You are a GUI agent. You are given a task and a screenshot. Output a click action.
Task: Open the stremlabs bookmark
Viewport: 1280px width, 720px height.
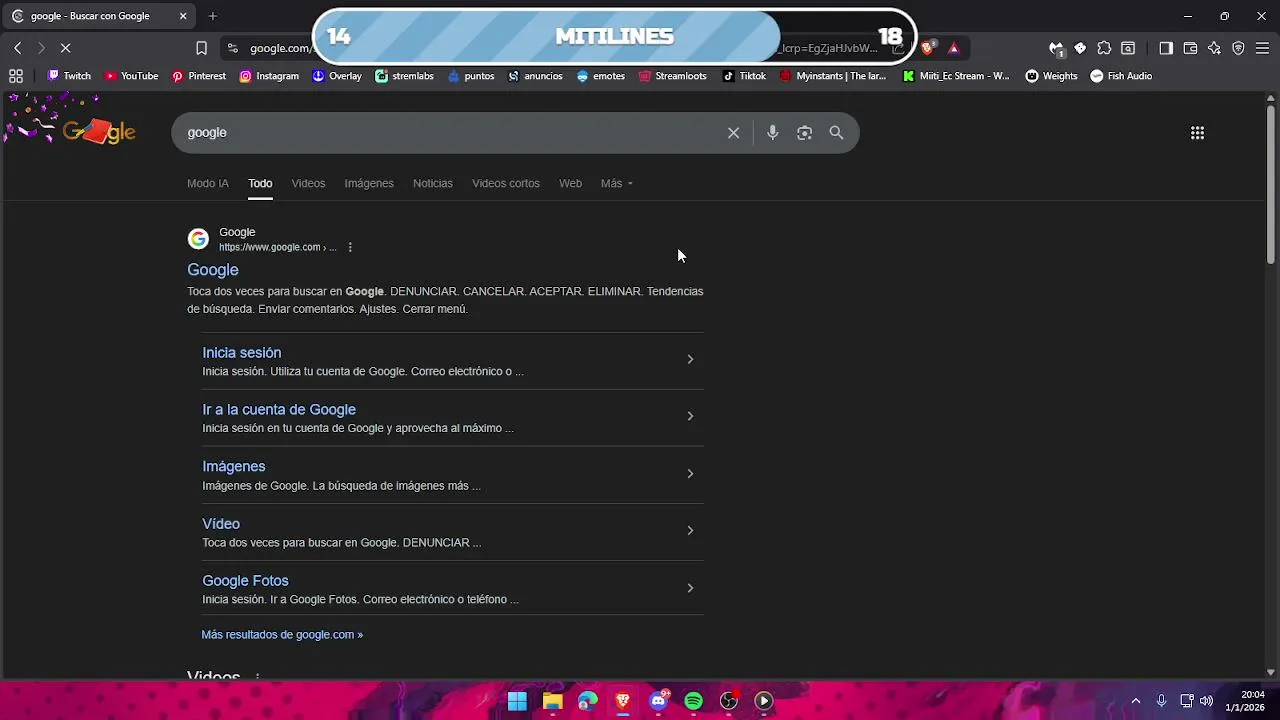[404, 76]
